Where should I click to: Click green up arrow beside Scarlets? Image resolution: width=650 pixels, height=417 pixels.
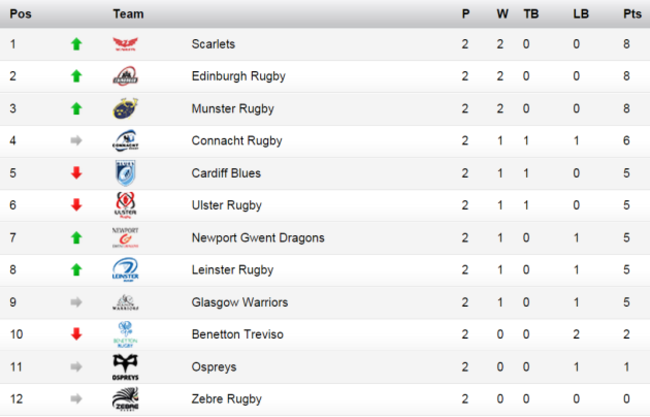pos(76,44)
